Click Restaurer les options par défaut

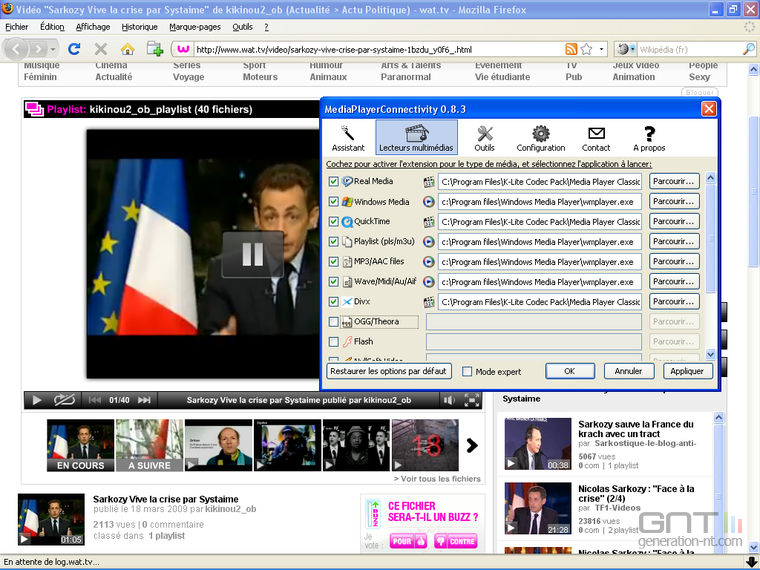pyautogui.click(x=389, y=371)
